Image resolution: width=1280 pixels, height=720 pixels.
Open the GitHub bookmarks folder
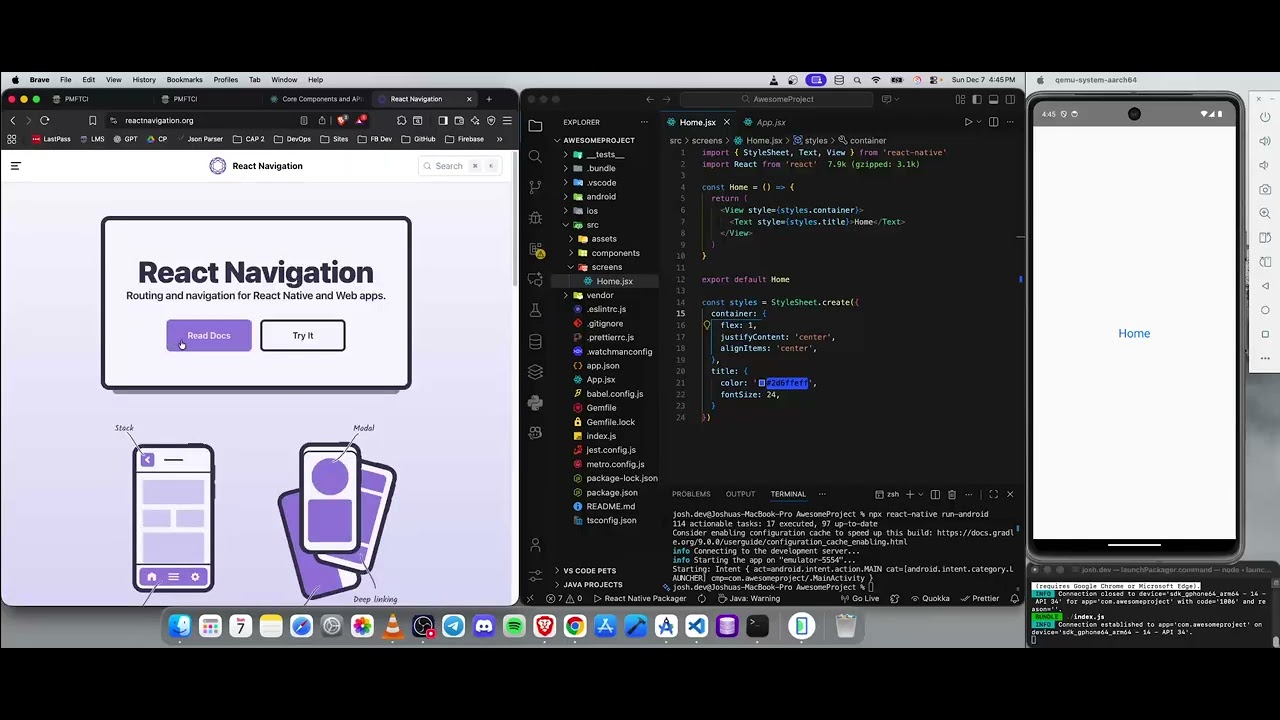(419, 139)
